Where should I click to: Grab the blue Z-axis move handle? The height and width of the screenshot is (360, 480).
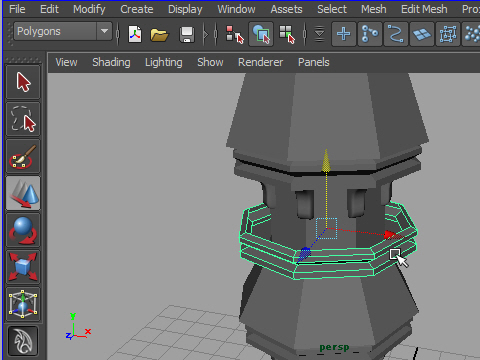coord(305,253)
